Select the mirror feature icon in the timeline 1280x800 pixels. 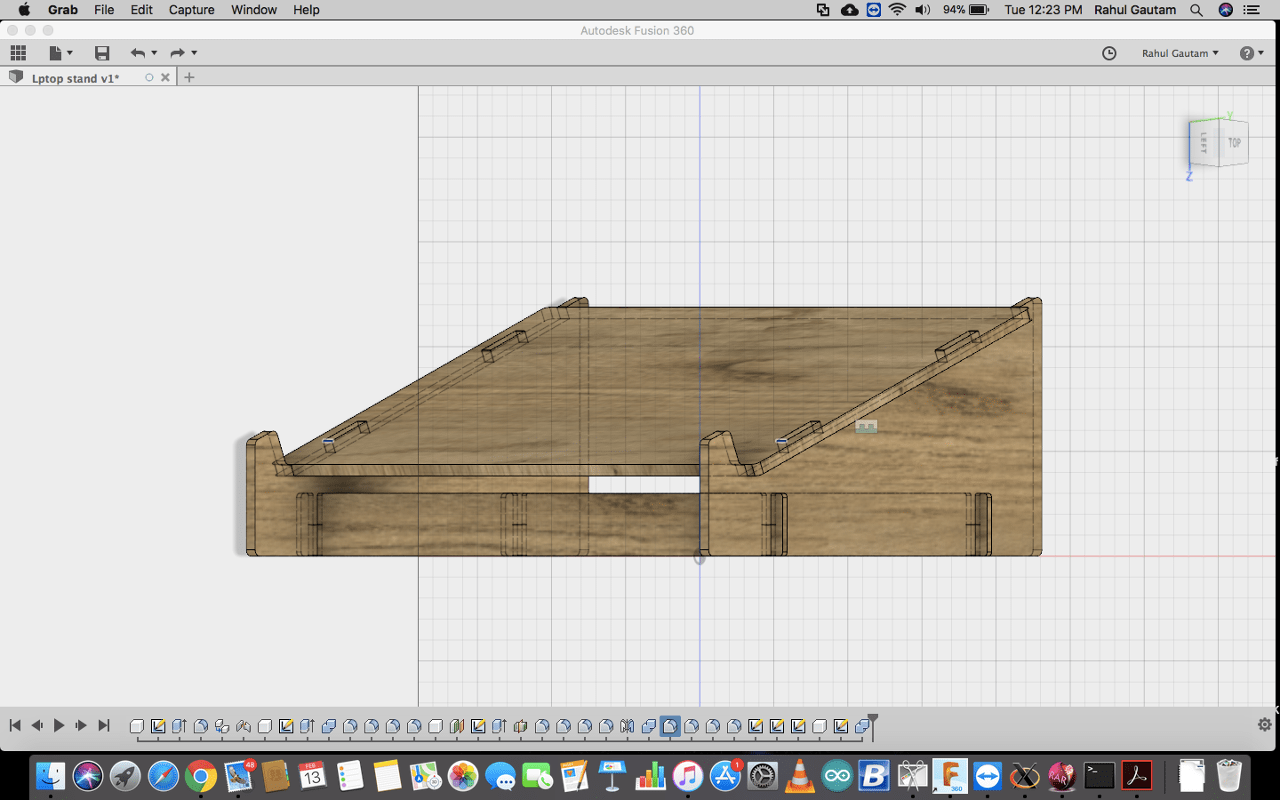[627, 726]
